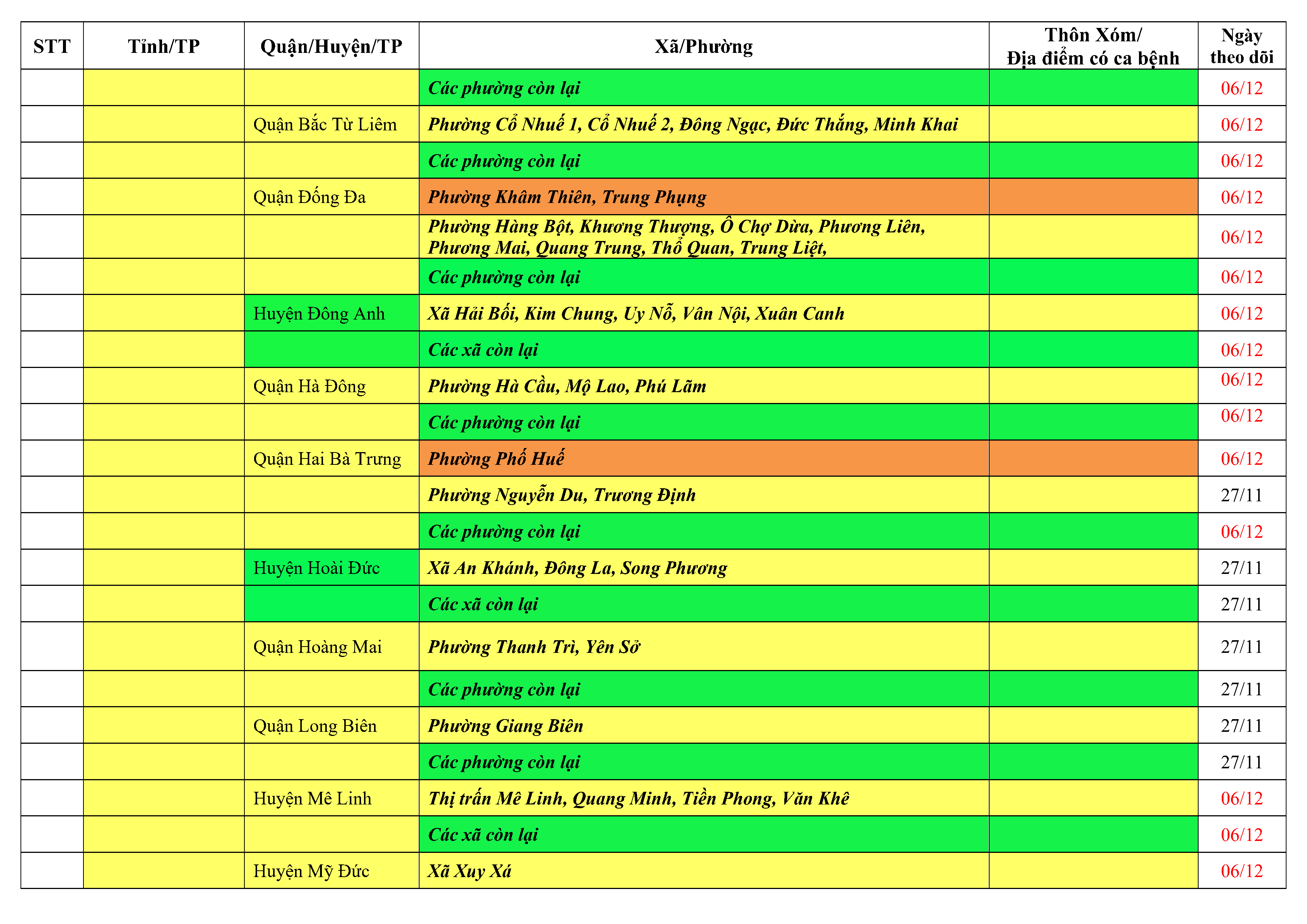Select Xã An Khánh, Đông La cell
Image resolution: width=1307 pixels, height=924 pixels.
(x=577, y=568)
